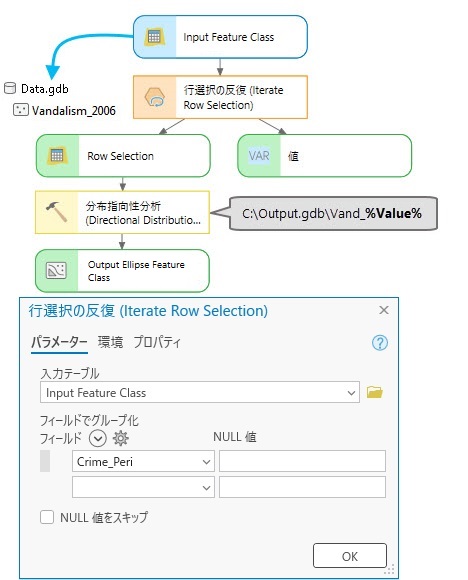
Task: Open the help icon in the dialog
Action: (x=380, y=343)
